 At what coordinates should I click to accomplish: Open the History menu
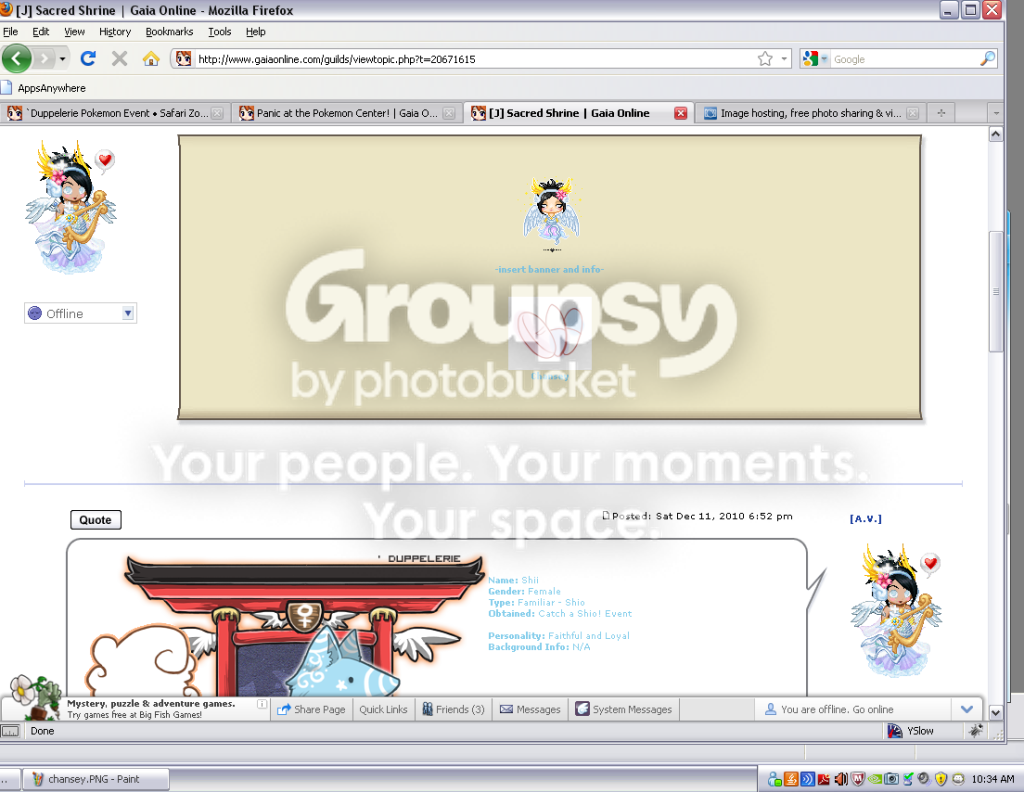[x=115, y=31]
